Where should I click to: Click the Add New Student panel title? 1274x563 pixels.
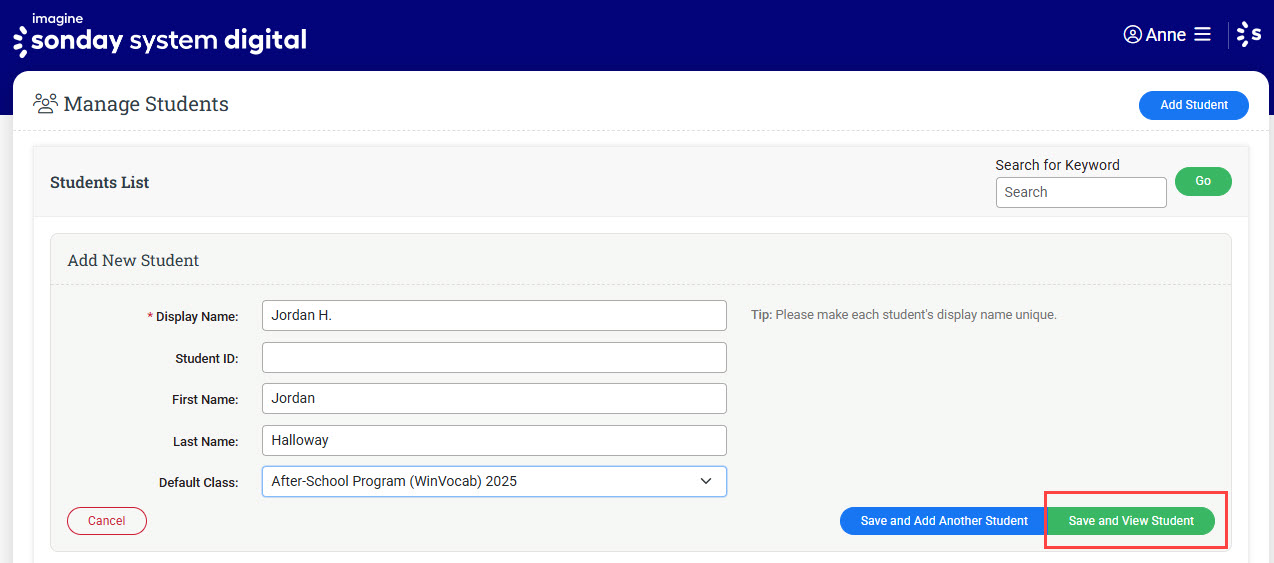(x=133, y=260)
